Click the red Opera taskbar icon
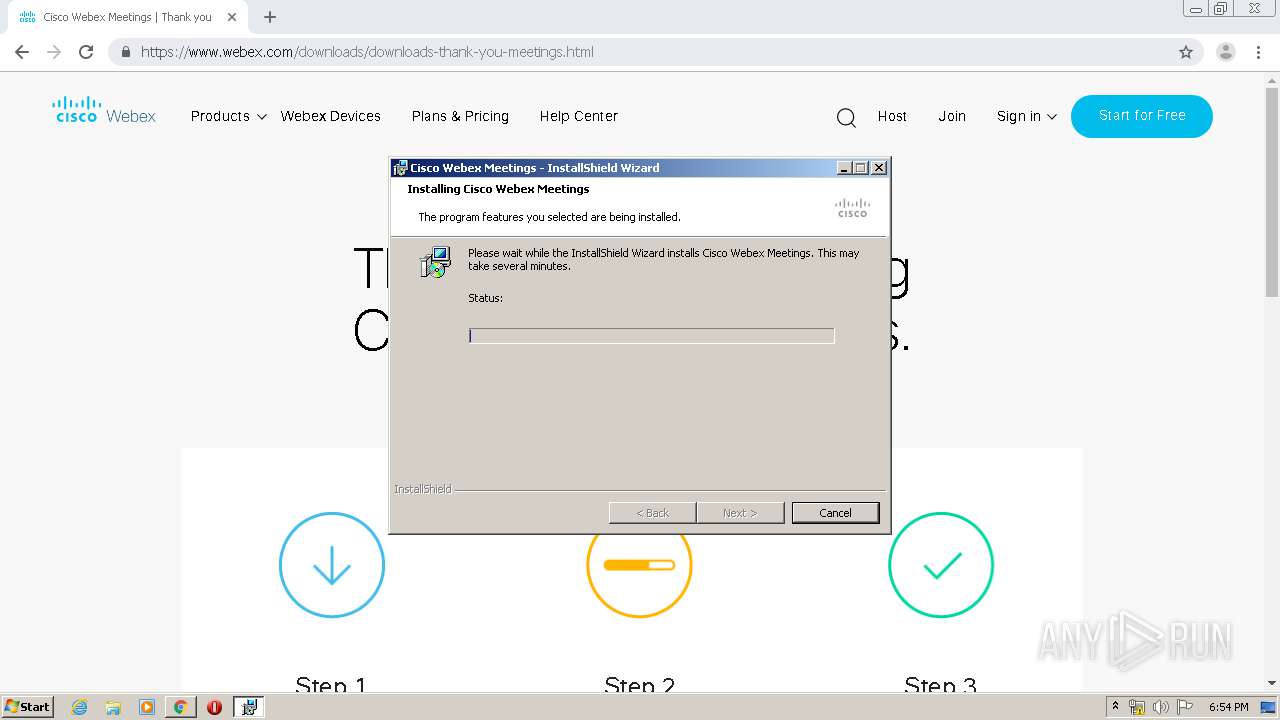 tap(214, 707)
